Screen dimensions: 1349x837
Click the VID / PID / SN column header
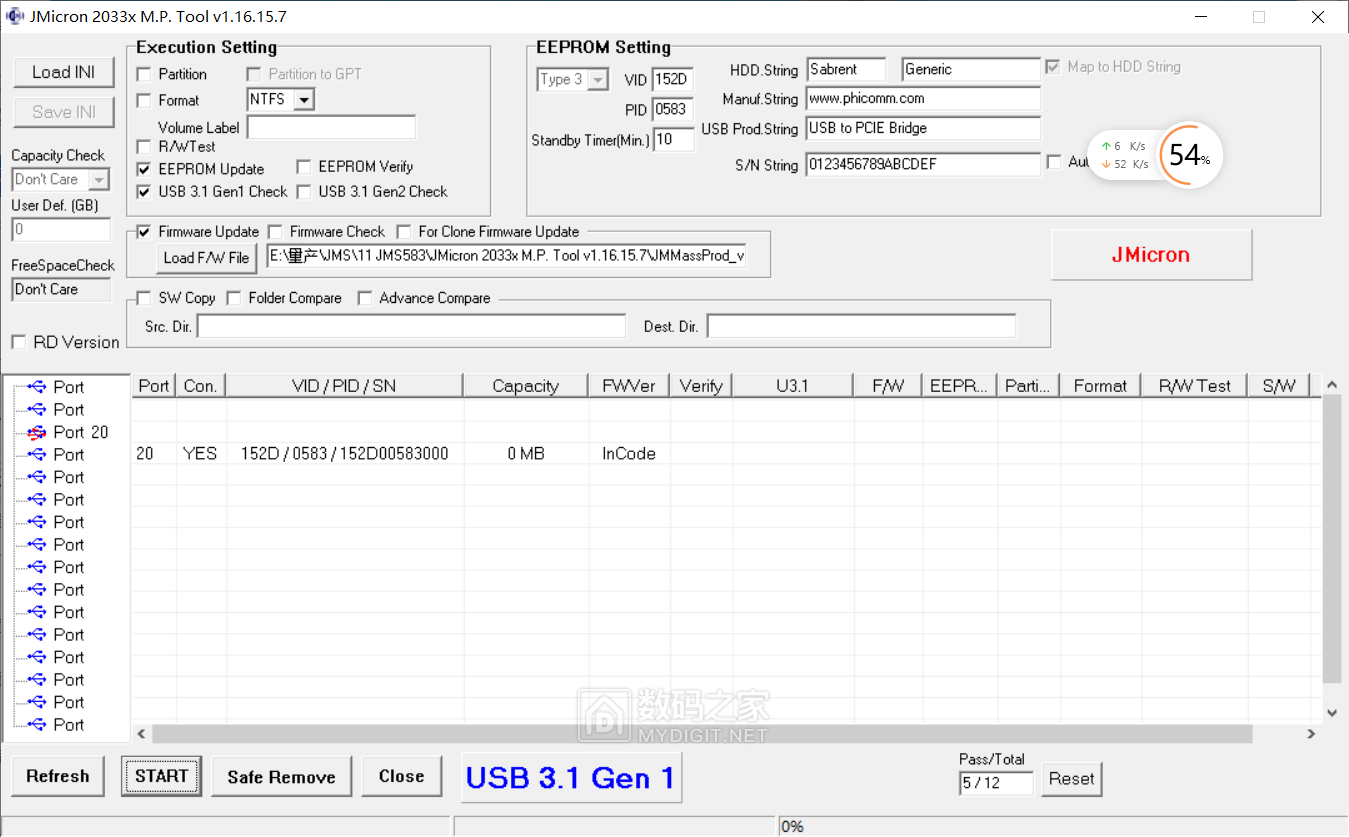point(344,386)
